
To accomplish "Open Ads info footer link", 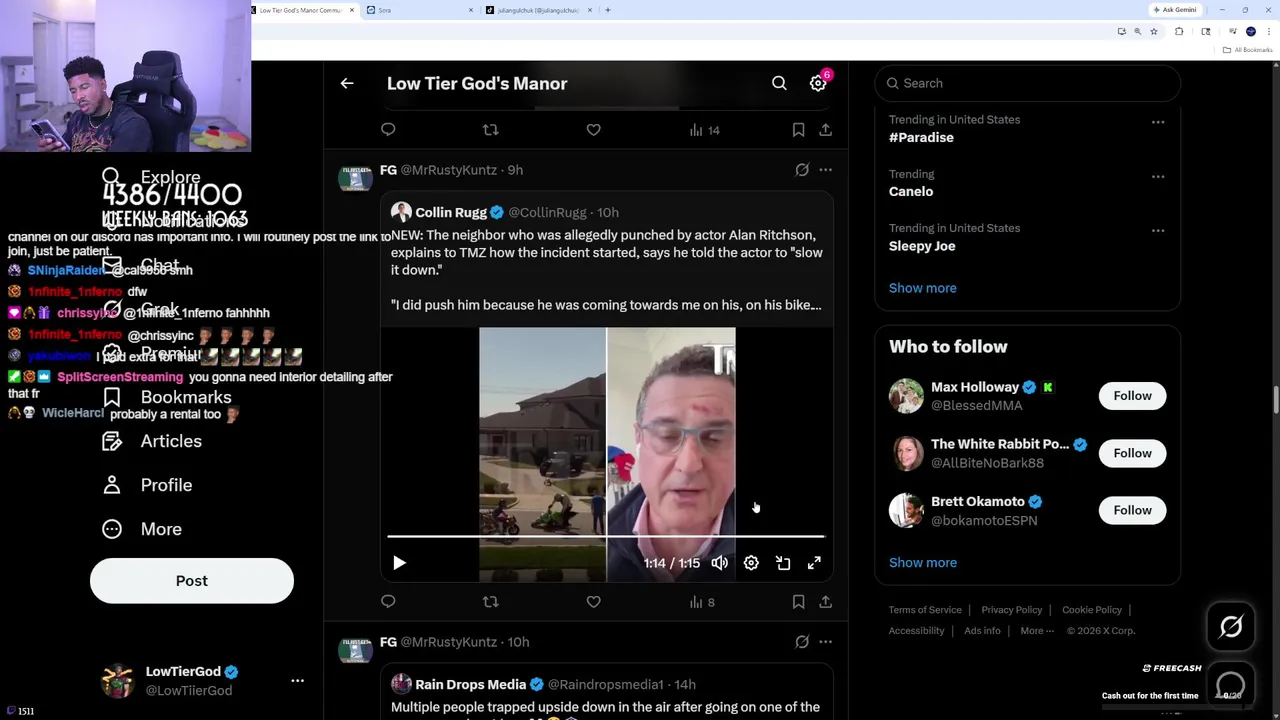I will coord(982,631).
